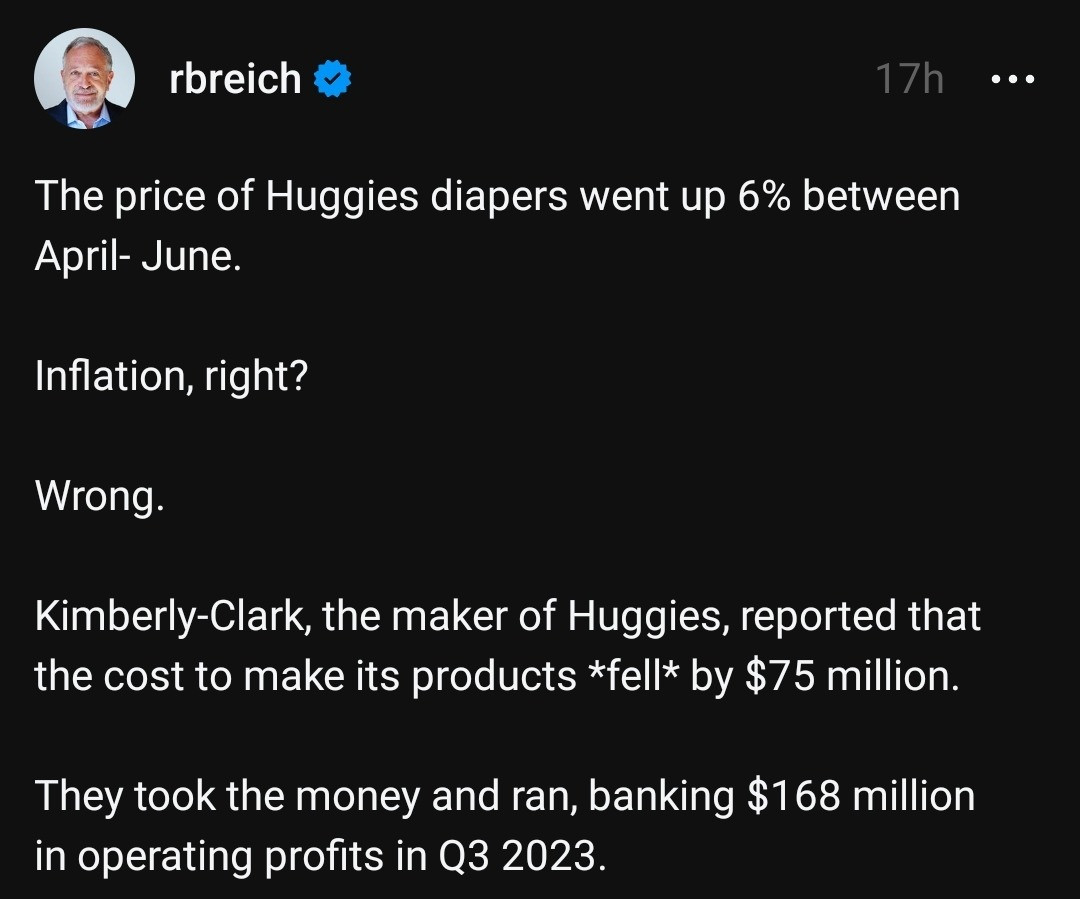
Task: Open the three-dot more options menu
Action: [1012, 79]
